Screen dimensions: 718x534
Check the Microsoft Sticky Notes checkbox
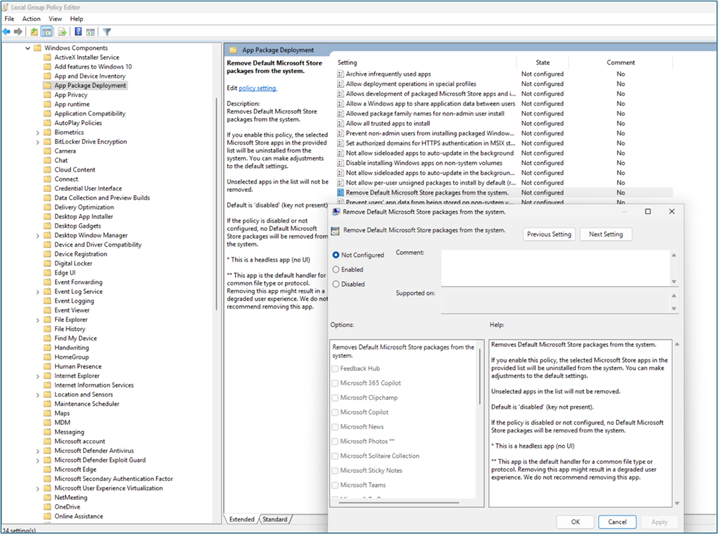pyautogui.click(x=335, y=471)
